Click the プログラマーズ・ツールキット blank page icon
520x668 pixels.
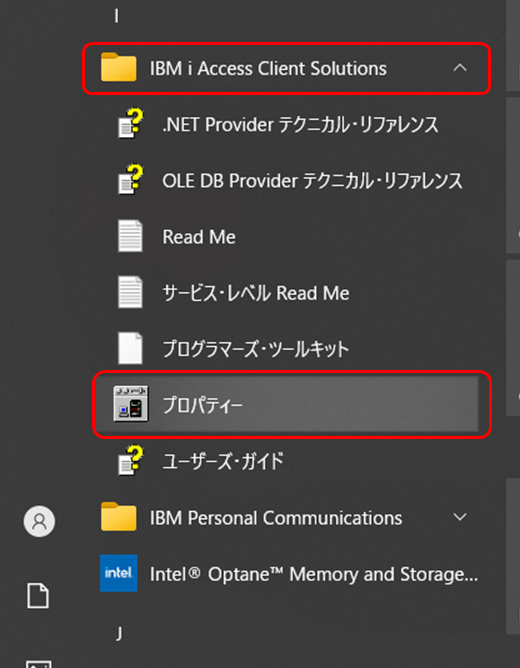[130, 348]
